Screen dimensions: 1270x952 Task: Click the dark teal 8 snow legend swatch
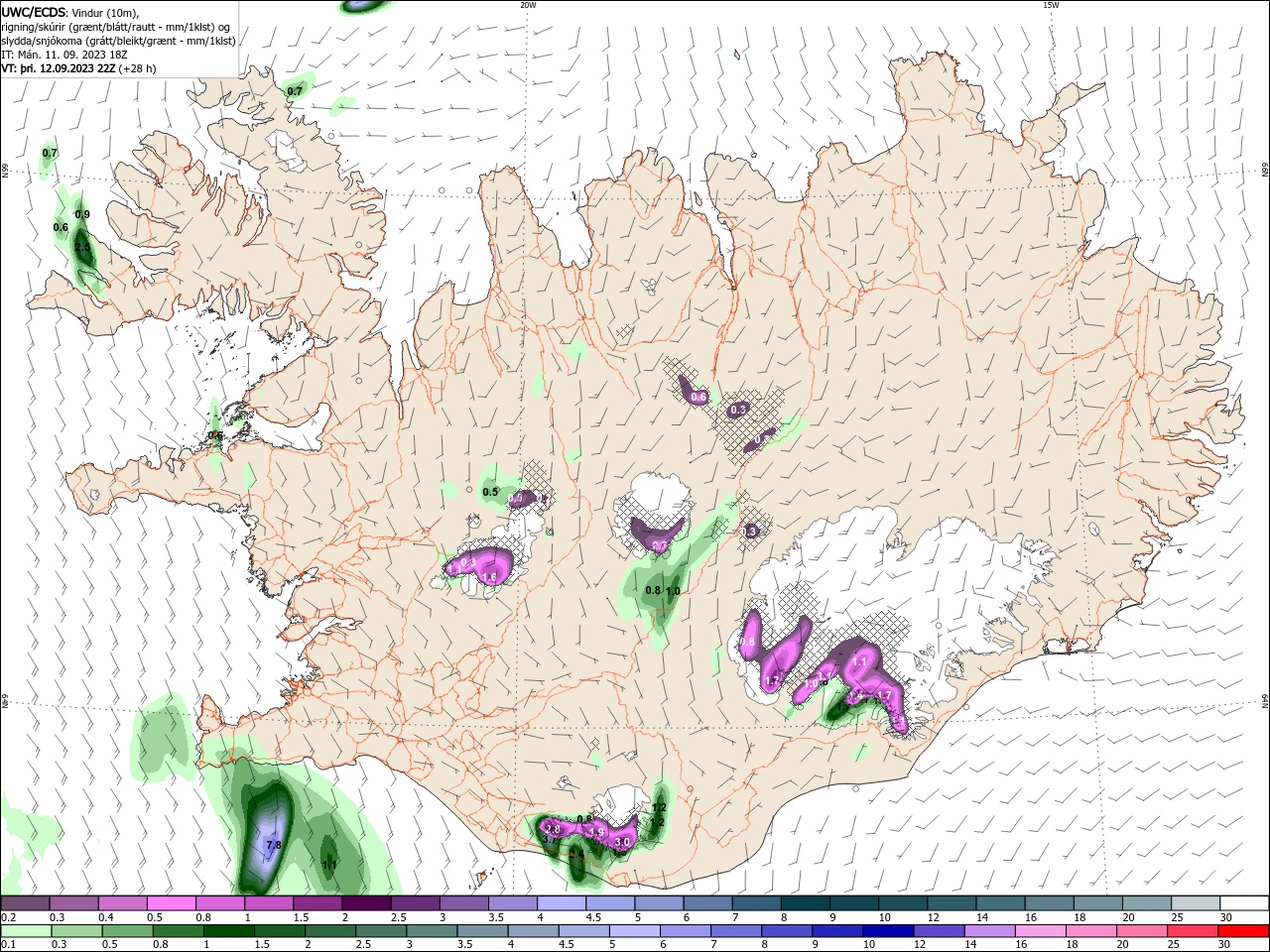[805, 903]
